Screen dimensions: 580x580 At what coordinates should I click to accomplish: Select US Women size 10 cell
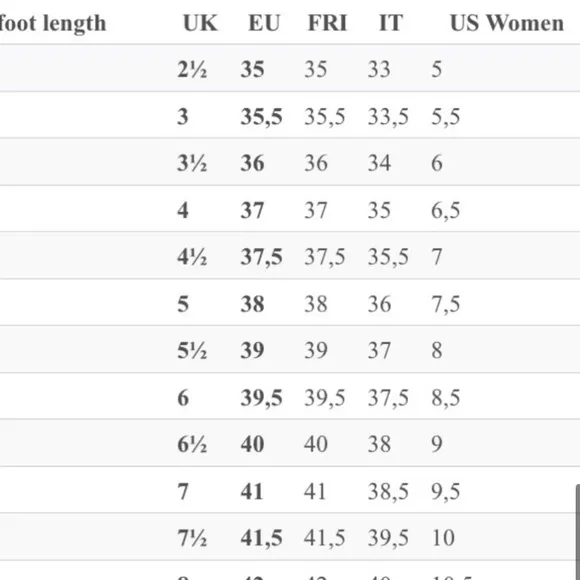(443, 538)
